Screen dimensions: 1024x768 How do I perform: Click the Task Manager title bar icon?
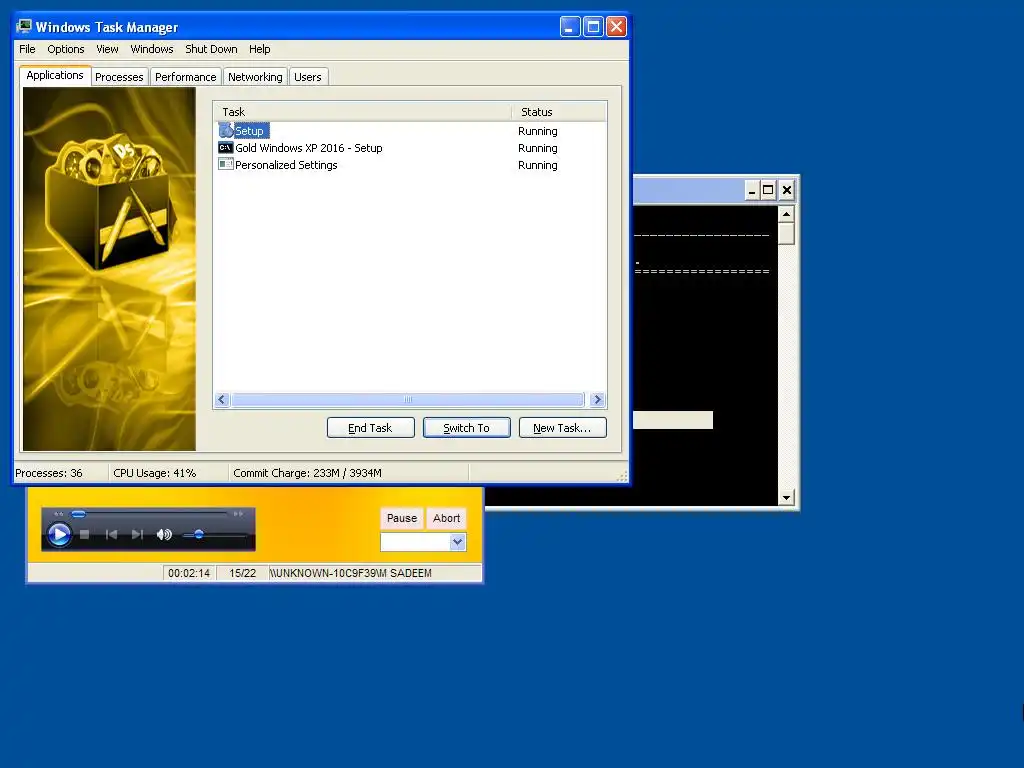pos(24,26)
